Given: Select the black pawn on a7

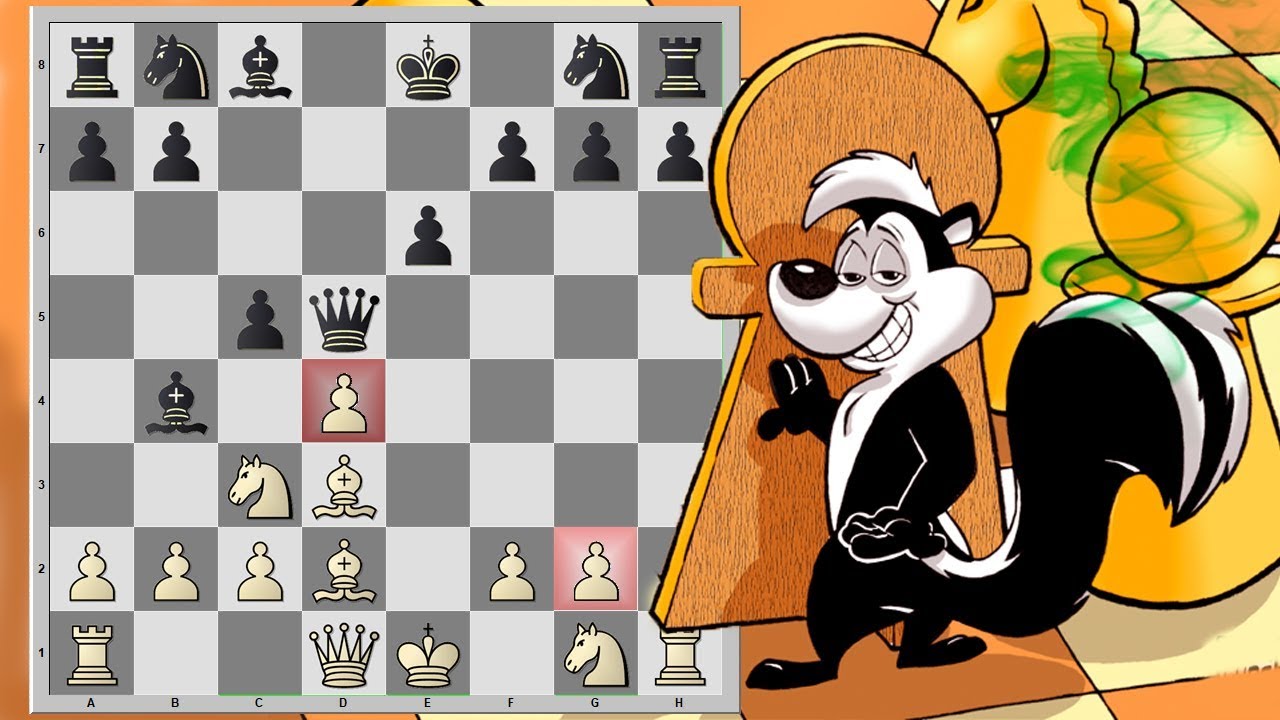Looking at the screenshot, I should pyautogui.click(x=92, y=150).
